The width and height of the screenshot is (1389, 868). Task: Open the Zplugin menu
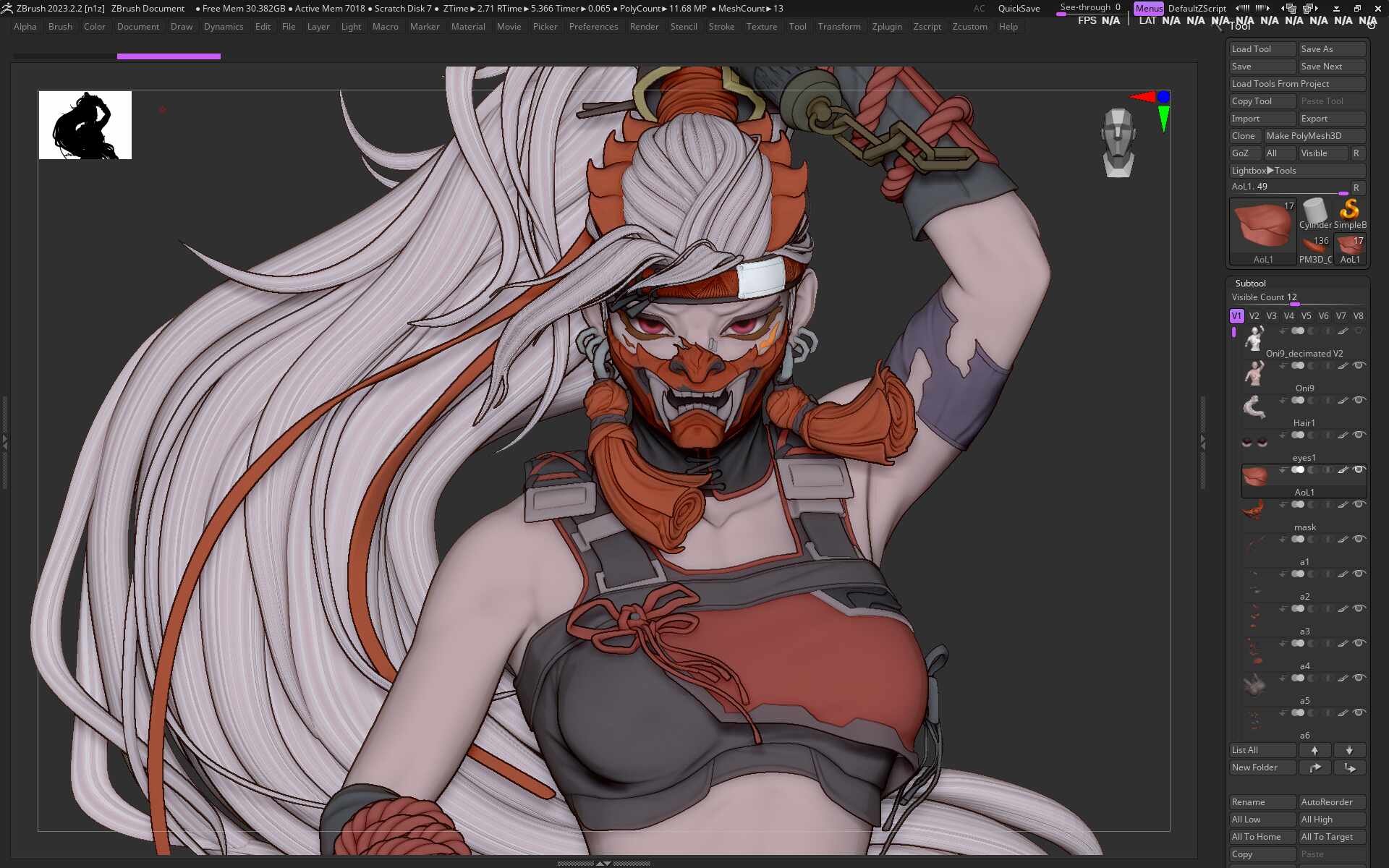point(886,27)
